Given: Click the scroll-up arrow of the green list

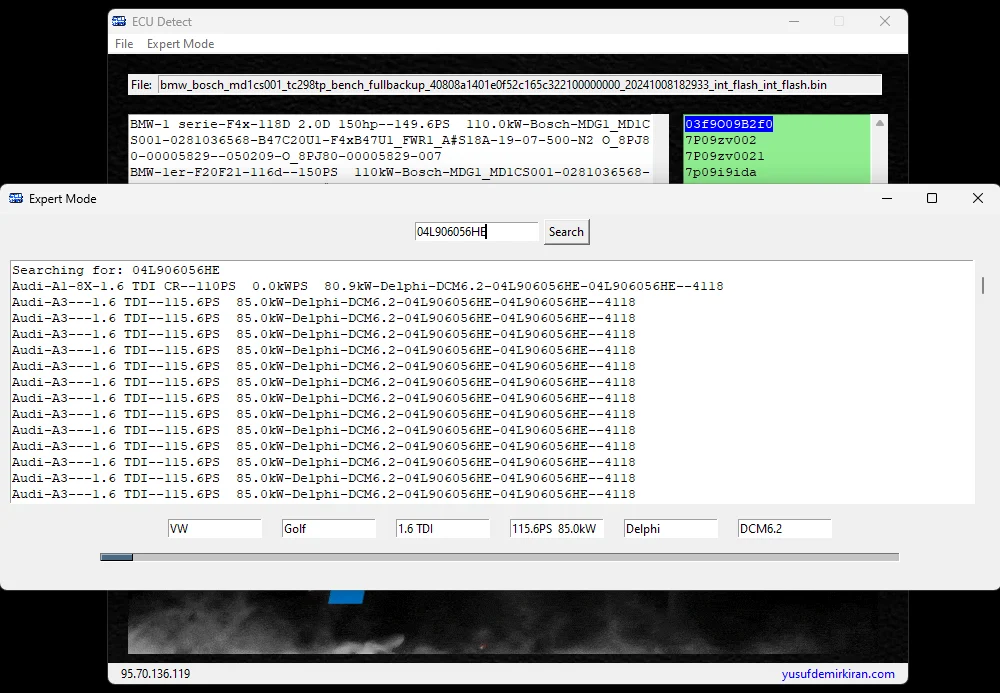Looking at the screenshot, I should click(880, 123).
